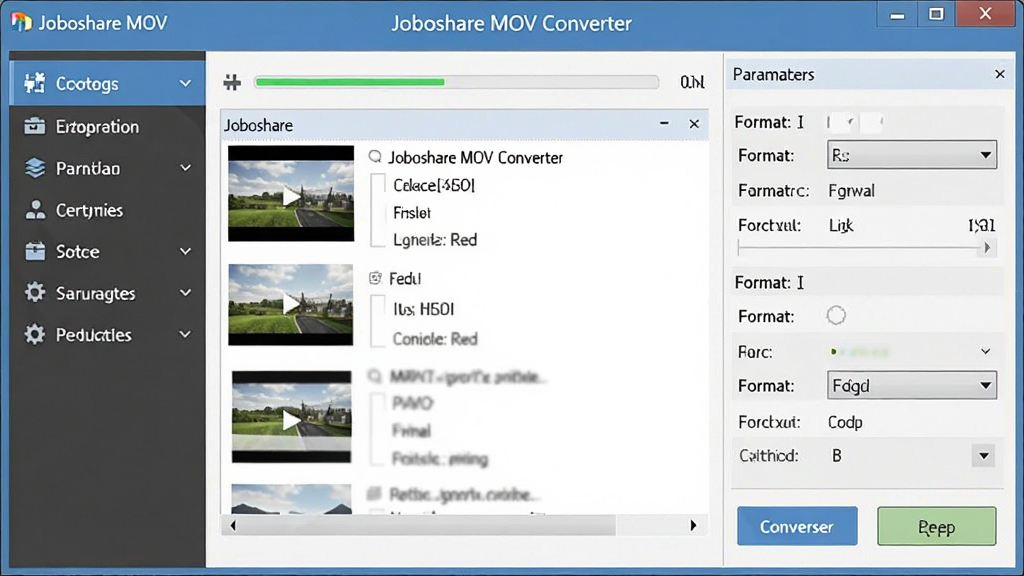
Task: Click the Fedu entry title
Action: coord(405,279)
